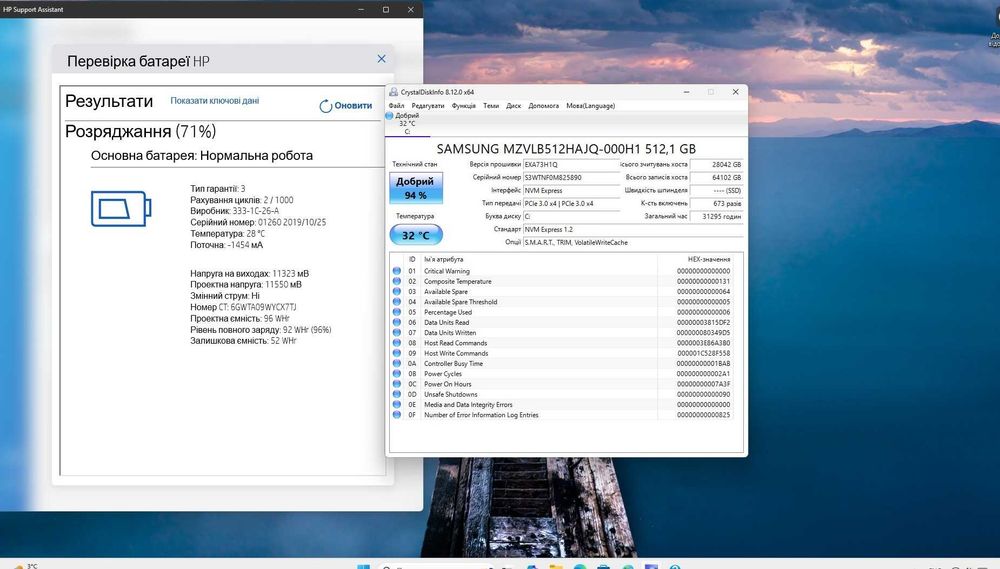The height and width of the screenshot is (569, 1000).
Task: Click status circle beside Available Spare Threshold
Action: pos(397,302)
